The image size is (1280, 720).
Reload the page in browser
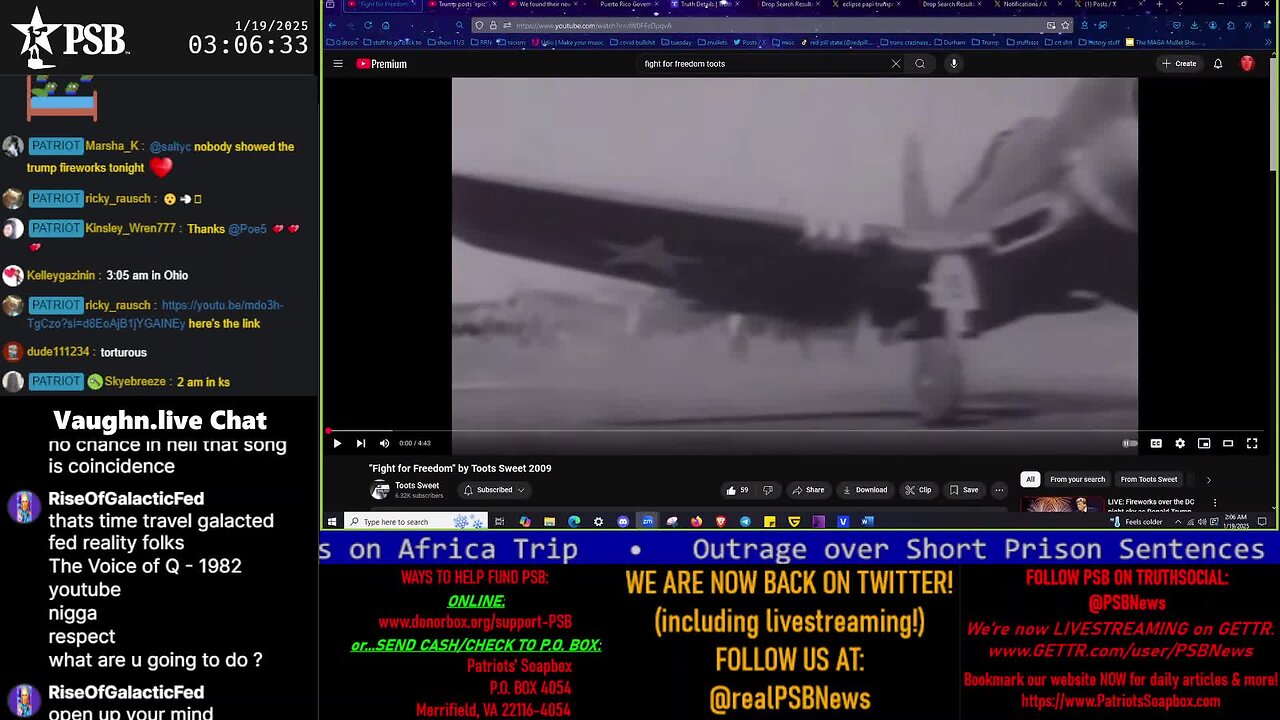point(368,25)
